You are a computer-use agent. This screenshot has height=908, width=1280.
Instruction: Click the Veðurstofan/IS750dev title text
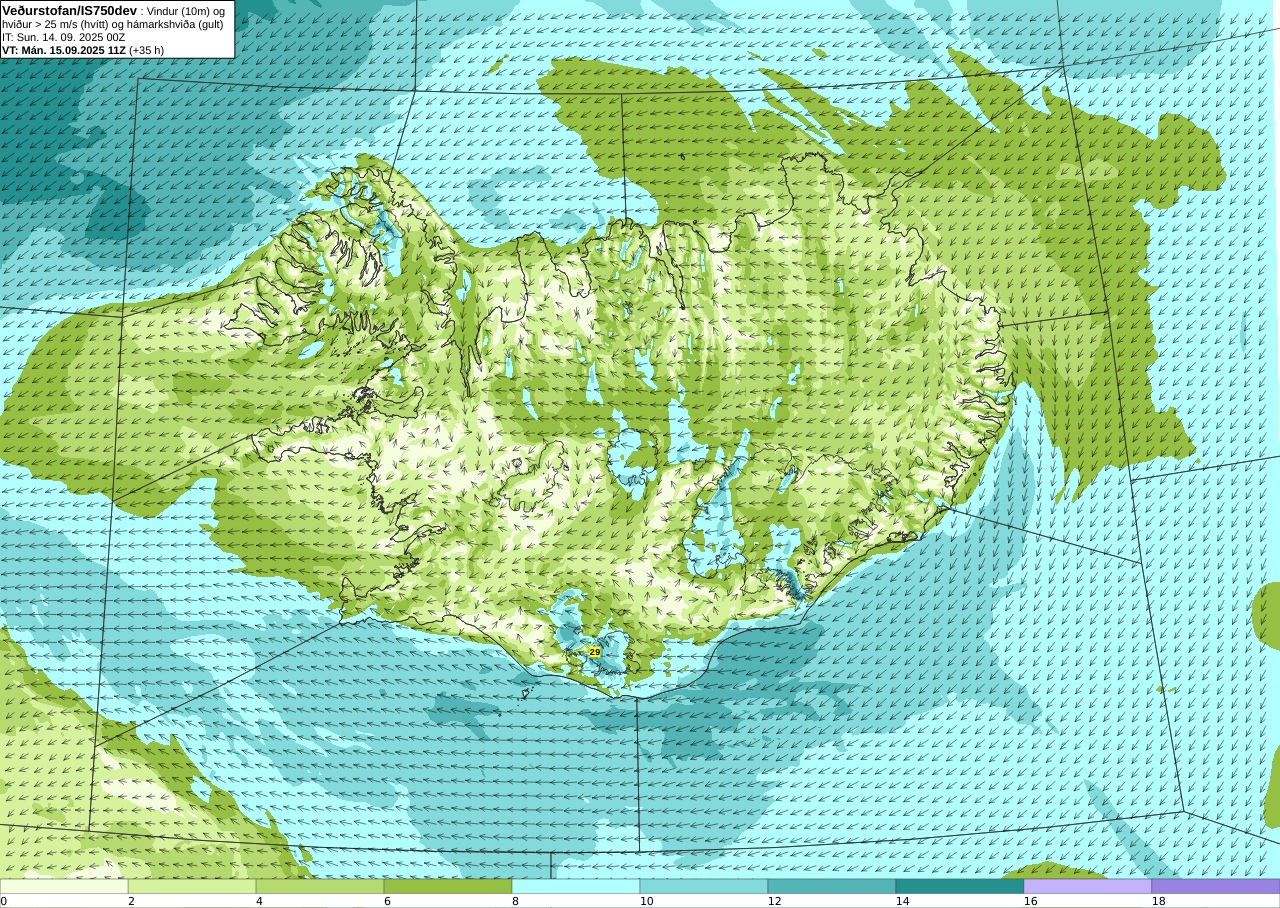tap(70, 10)
